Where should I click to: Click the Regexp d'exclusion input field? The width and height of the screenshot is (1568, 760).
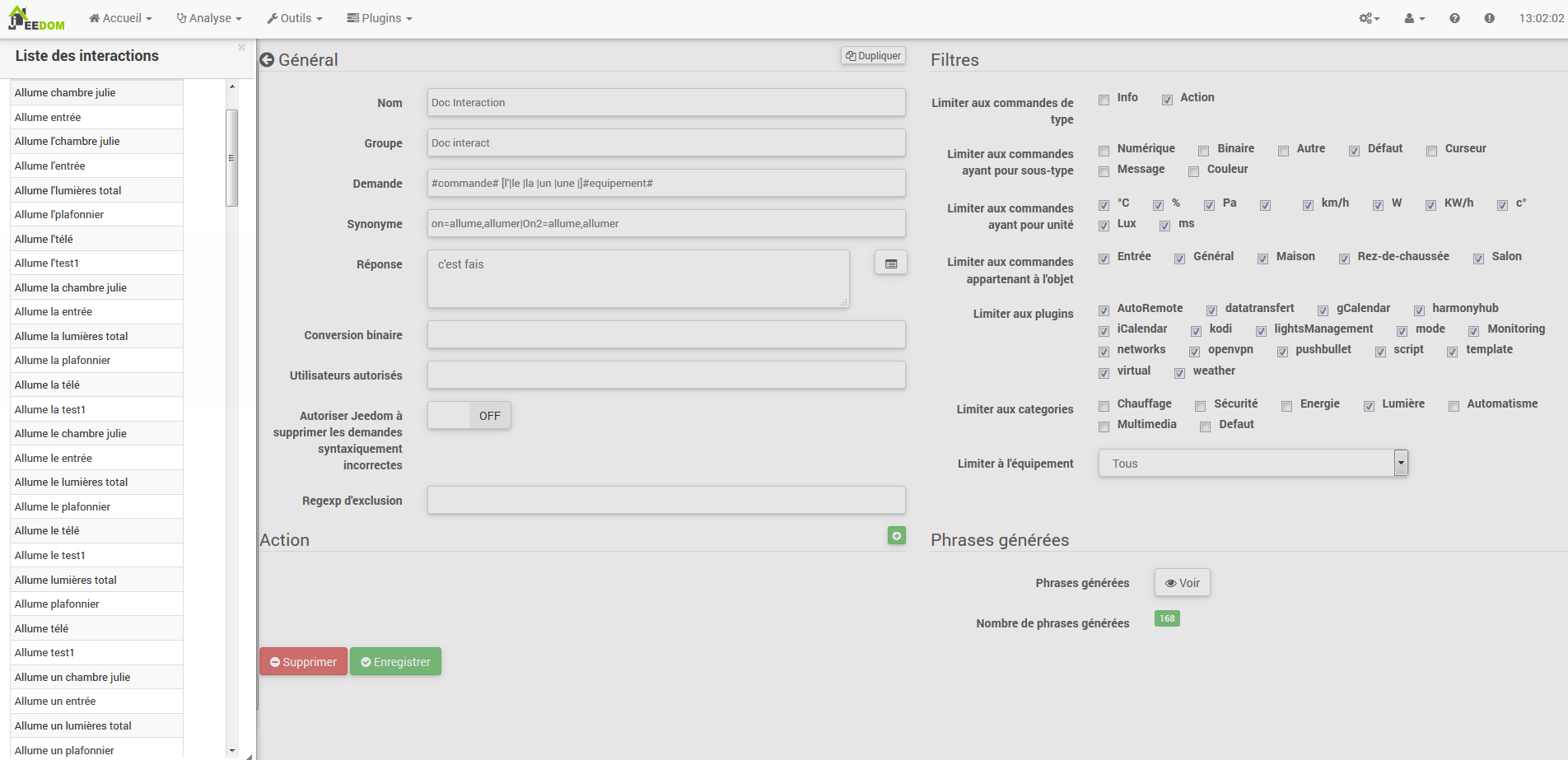(x=665, y=501)
